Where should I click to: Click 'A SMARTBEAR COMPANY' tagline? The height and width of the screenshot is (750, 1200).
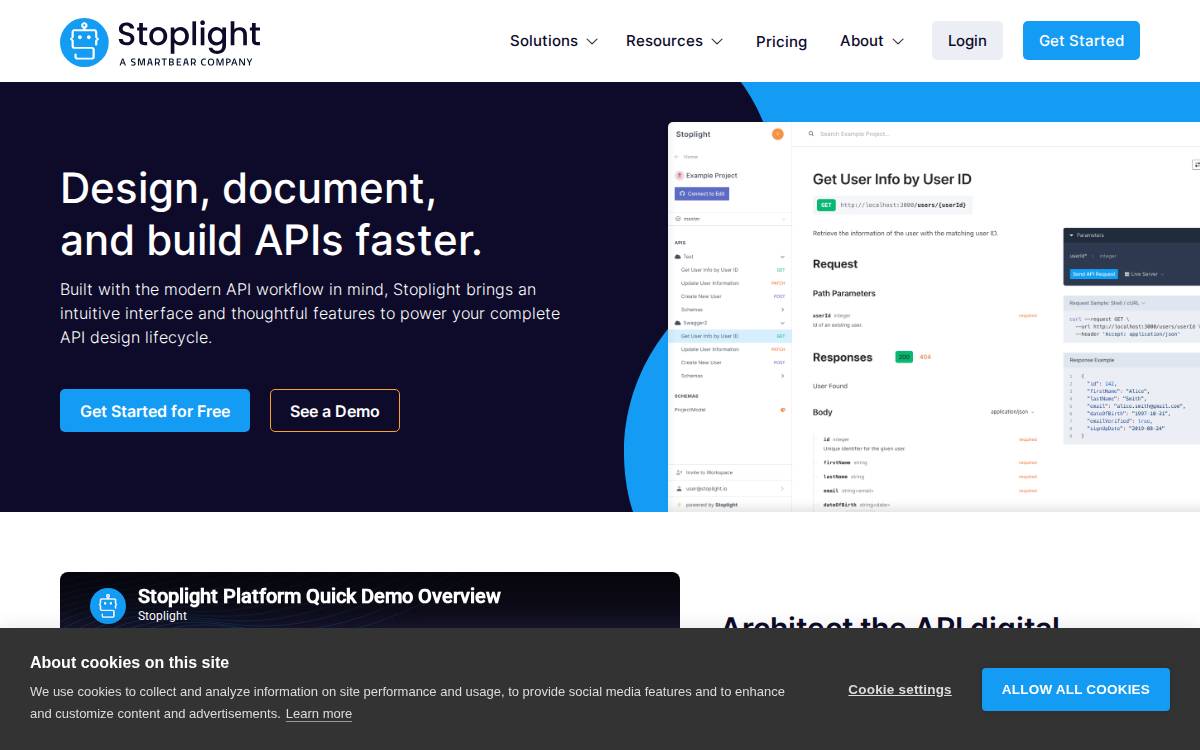(x=186, y=62)
